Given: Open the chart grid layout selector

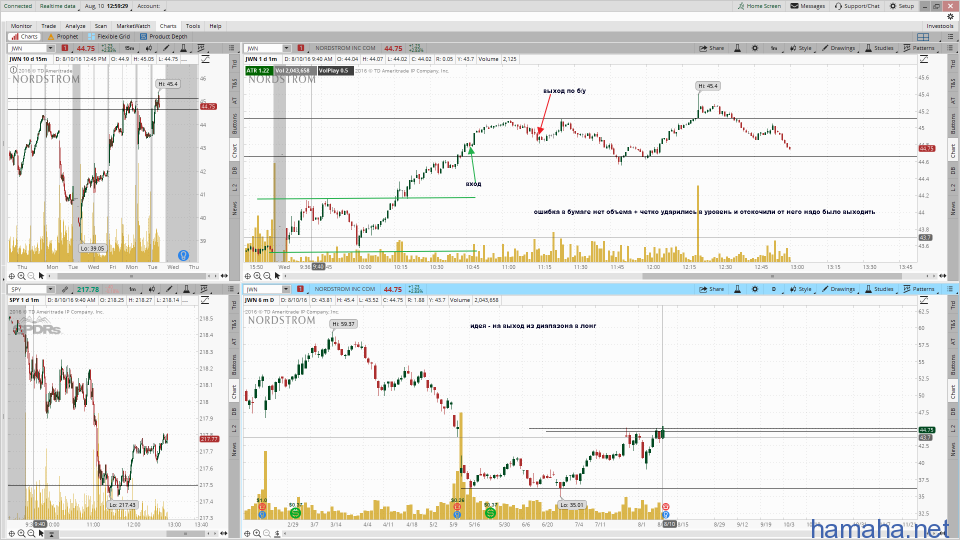Looking at the screenshot, I should tap(923, 37).
